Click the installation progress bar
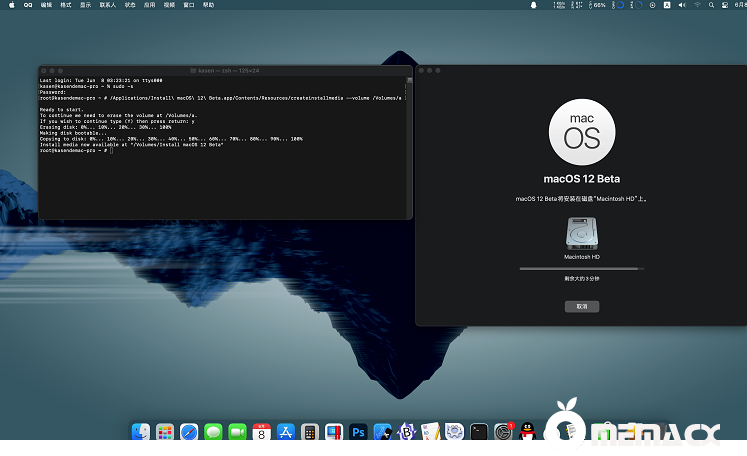Screen dimensions: 747x456 pos(581,268)
